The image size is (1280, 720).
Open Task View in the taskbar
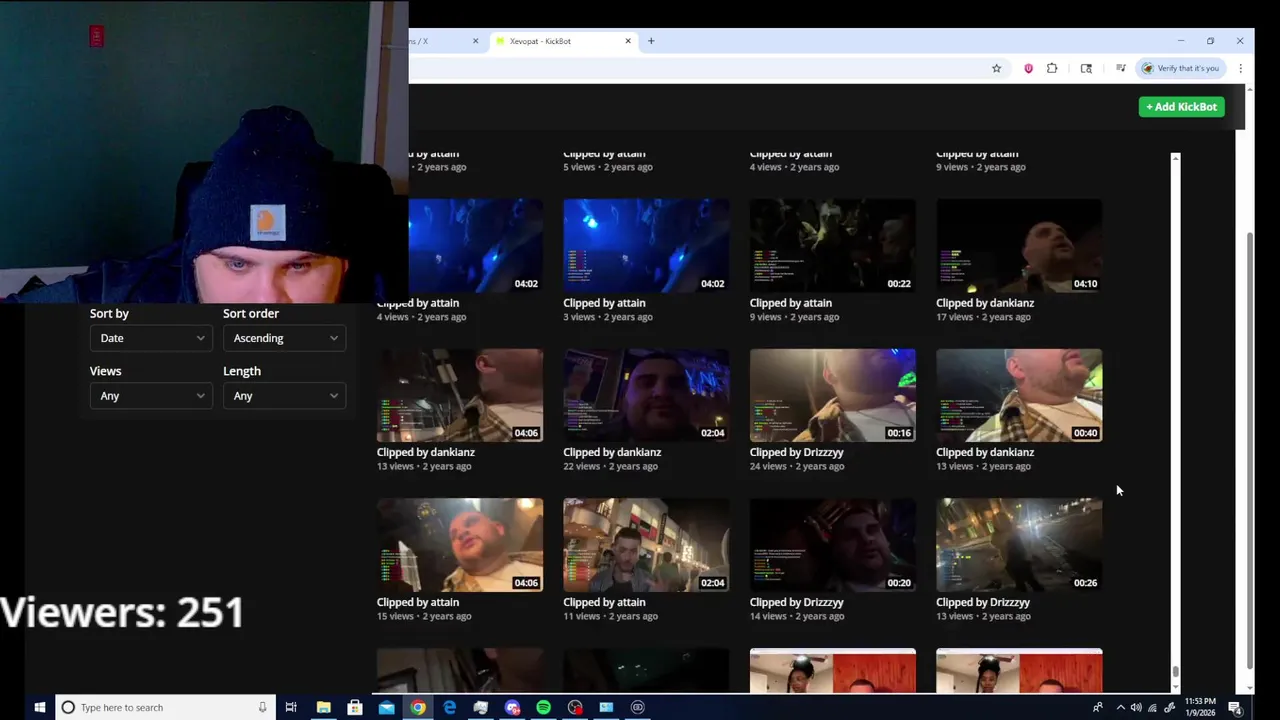291,707
